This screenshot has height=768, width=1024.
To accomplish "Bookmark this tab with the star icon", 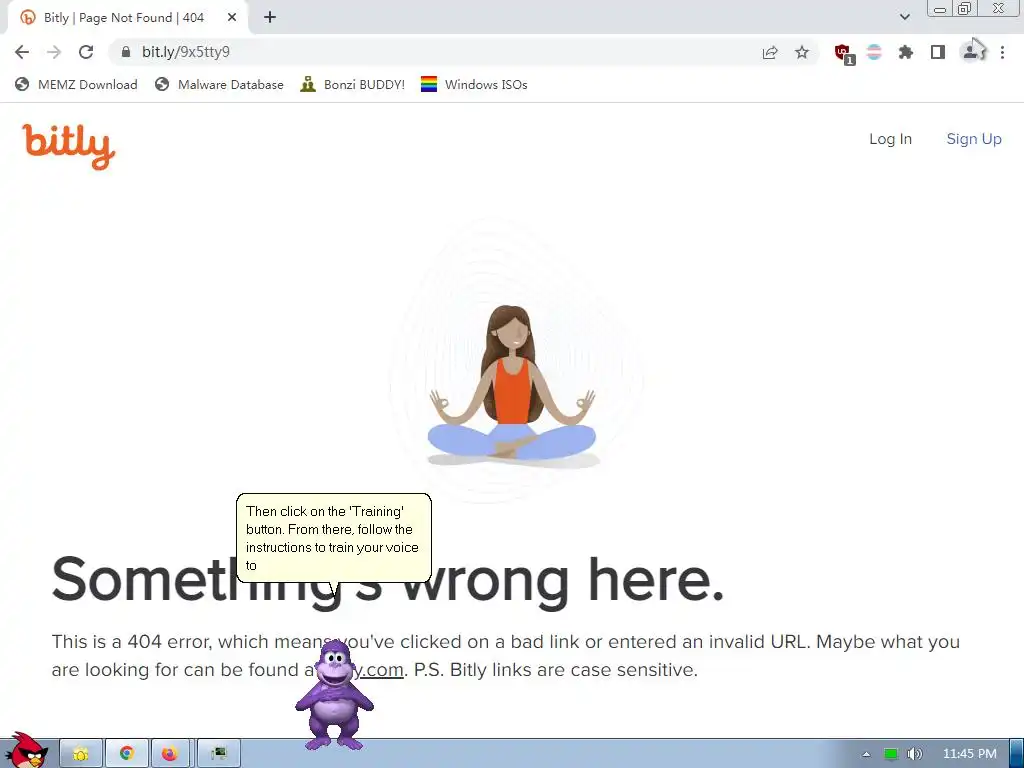I will tap(802, 52).
